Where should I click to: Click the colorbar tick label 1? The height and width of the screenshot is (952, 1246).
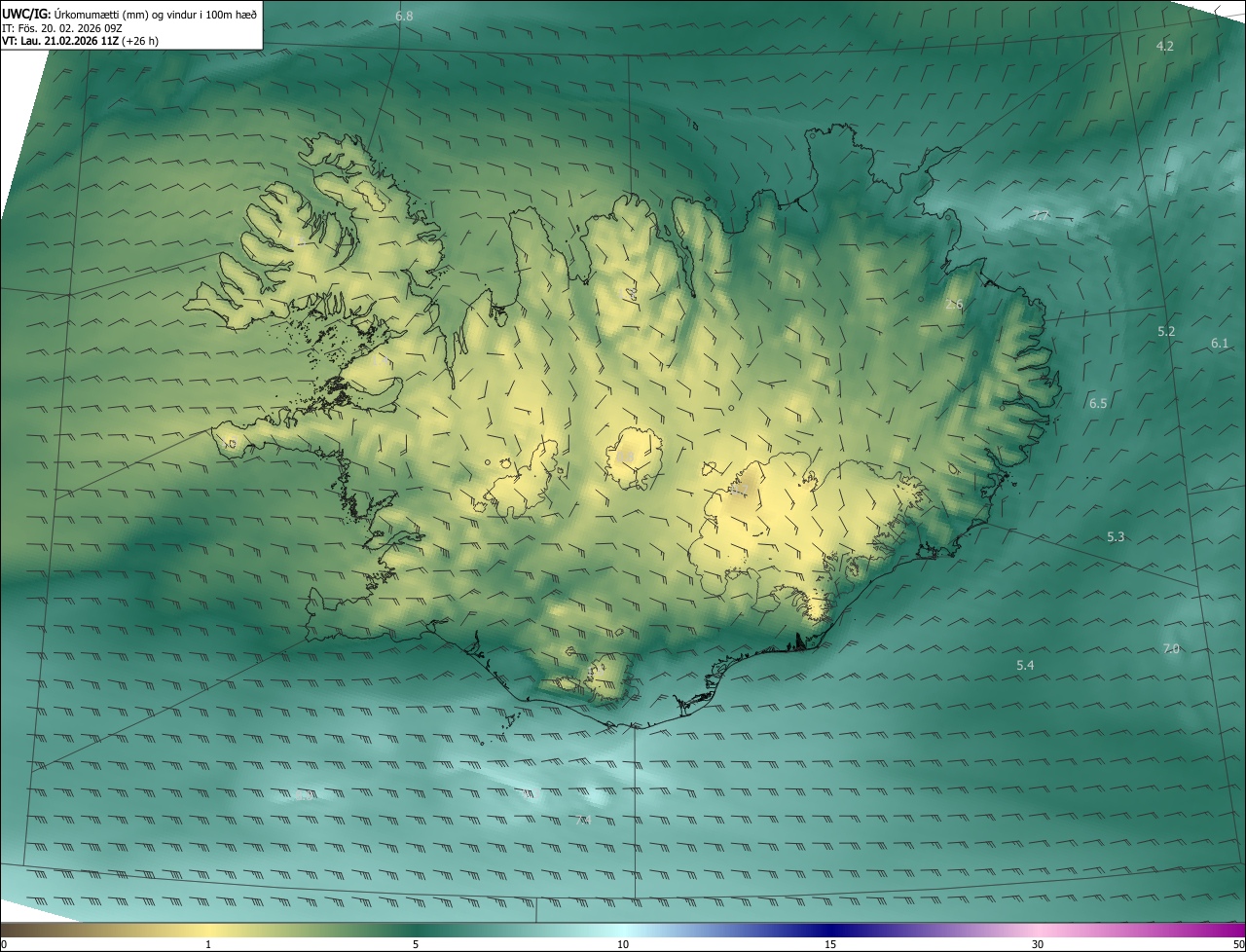click(208, 945)
